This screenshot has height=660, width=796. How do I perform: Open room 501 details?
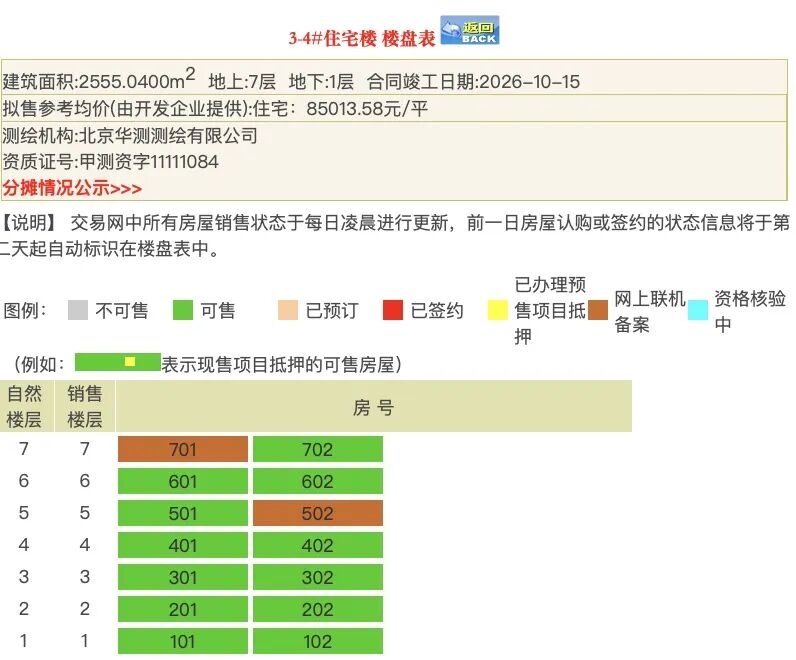183,514
